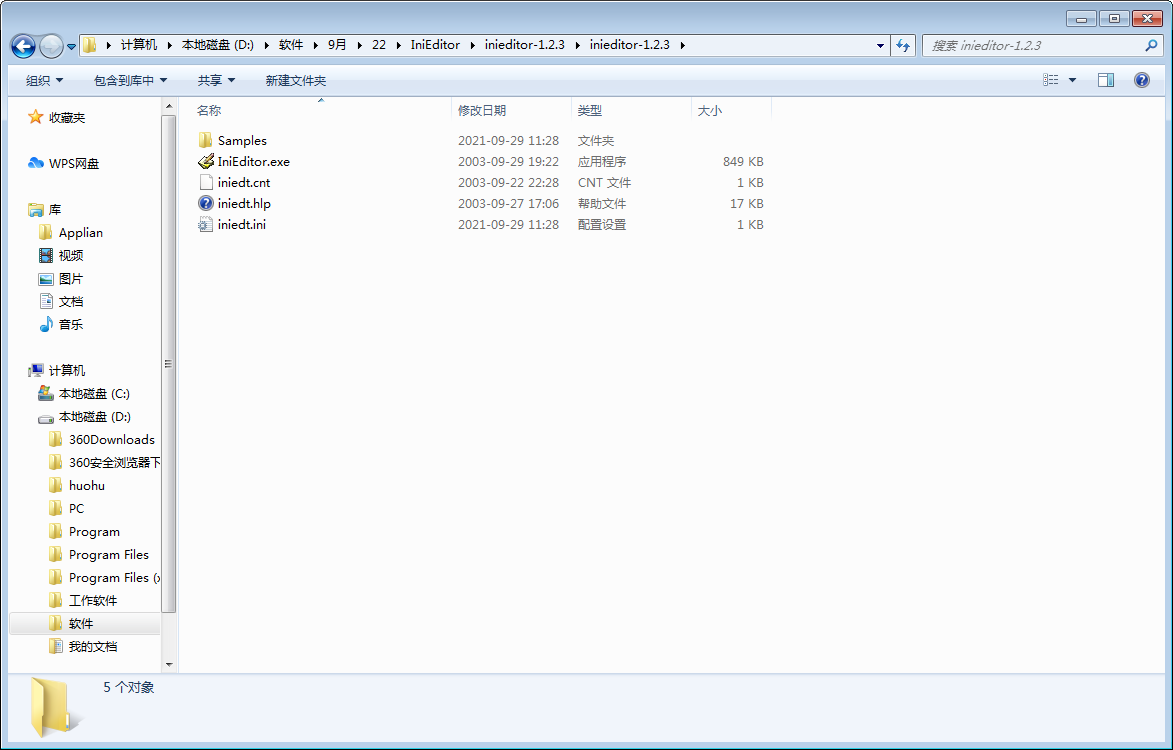Screen dimensions: 1173x750
Task: Open the view options dropdown arrow
Action: [x=1072, y=80]
